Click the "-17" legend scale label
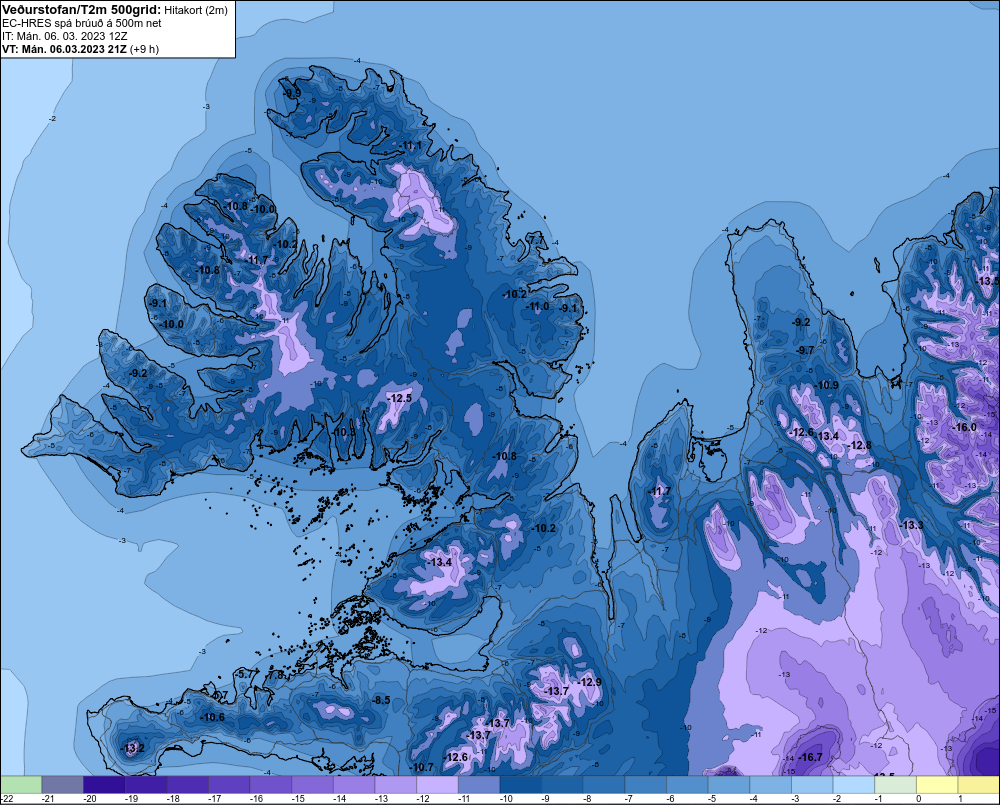Viewport: 1000px width, 805px height. click(x=215, y=799)
